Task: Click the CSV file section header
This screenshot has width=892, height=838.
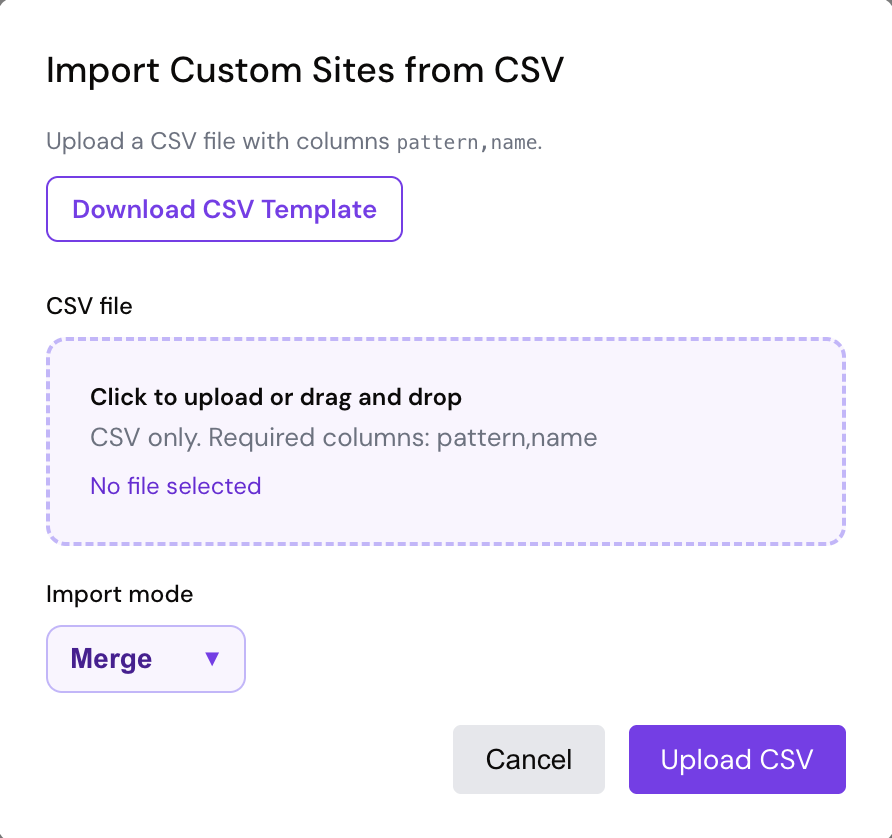Action: click(89, 306)
